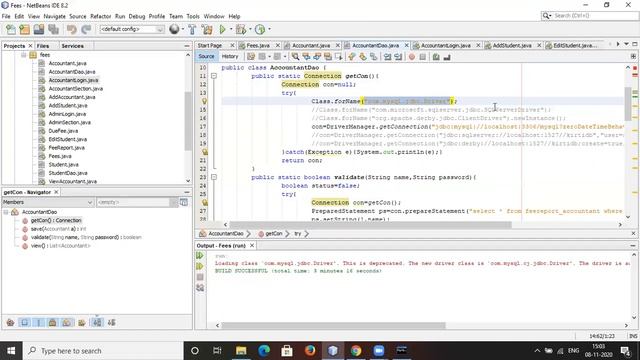The image size is (640, 360).
Task: Switch to the Files tab
Action: [43, 46]
